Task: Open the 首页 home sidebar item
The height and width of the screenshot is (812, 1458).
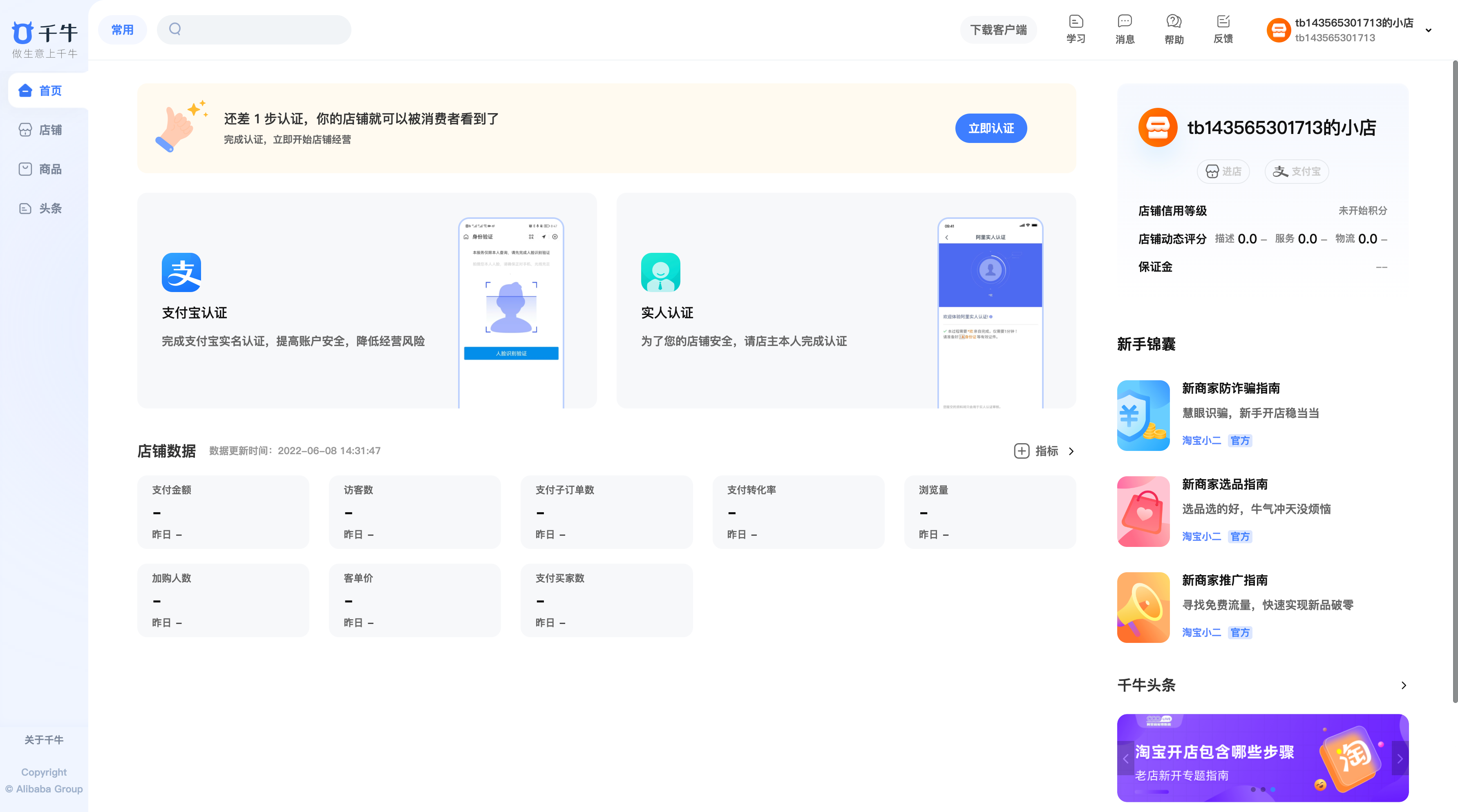Action: click(x=48, y=91)
